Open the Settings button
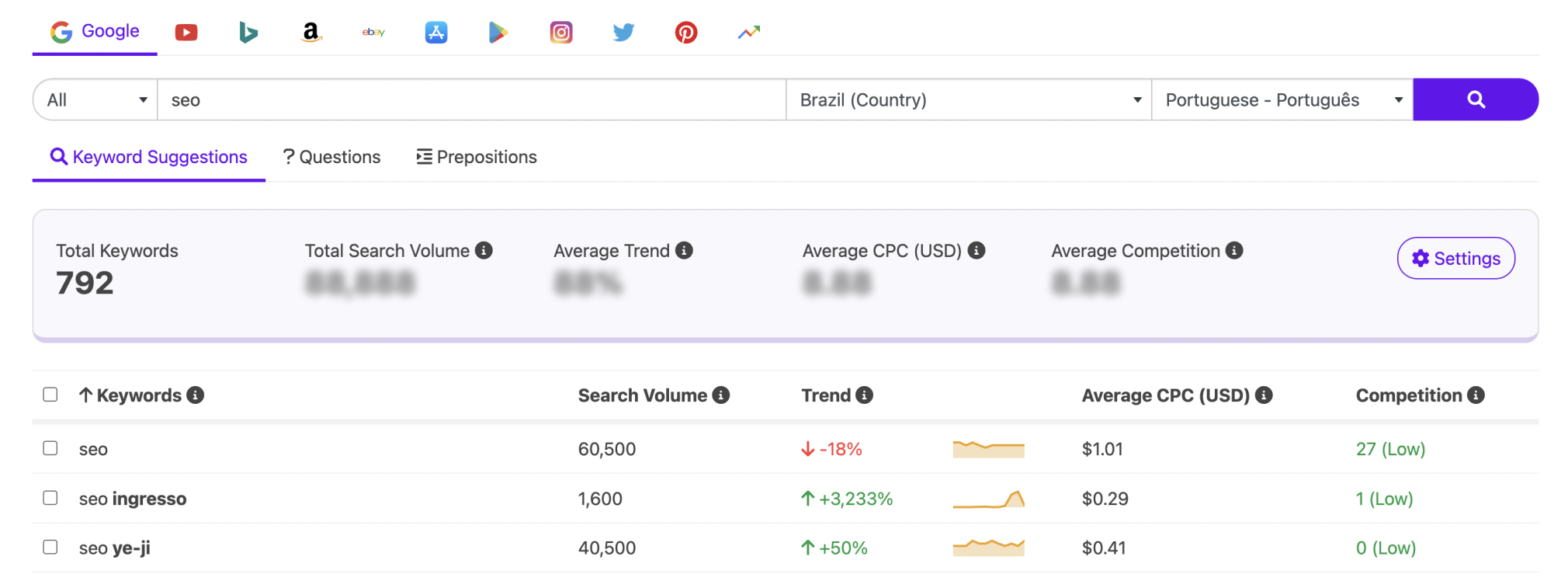 point(1455,258)
